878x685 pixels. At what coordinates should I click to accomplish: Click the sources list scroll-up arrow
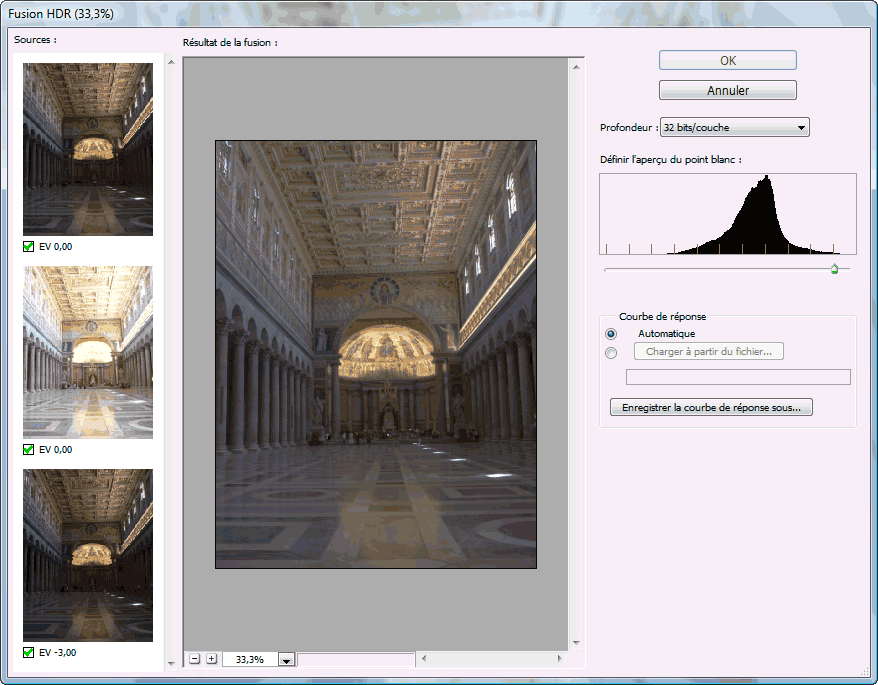(x=171, y=62)
